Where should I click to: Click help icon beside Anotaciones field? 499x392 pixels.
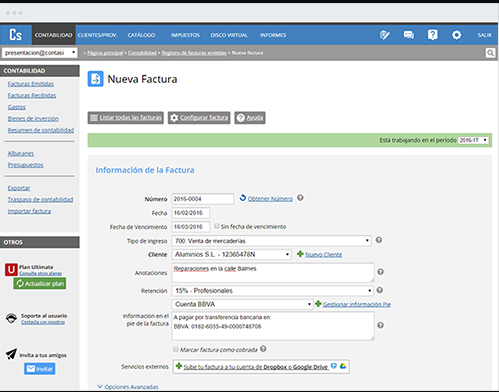click(380, 272)
